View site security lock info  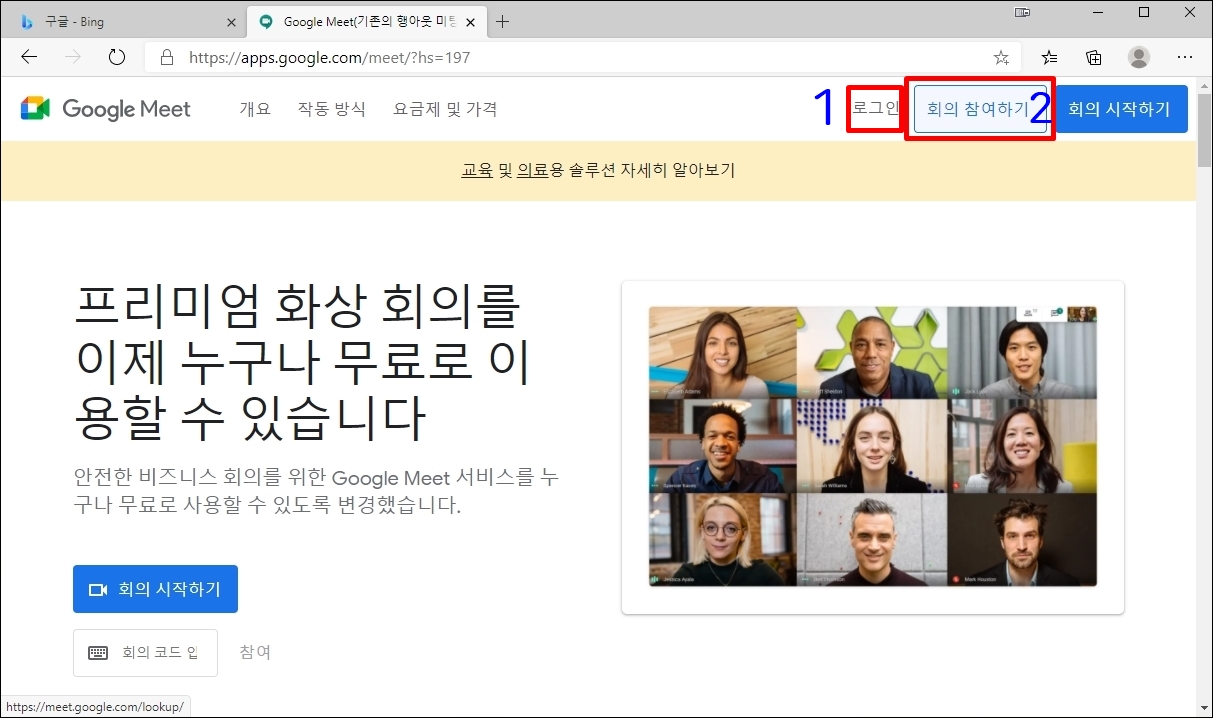click(167, 57)
